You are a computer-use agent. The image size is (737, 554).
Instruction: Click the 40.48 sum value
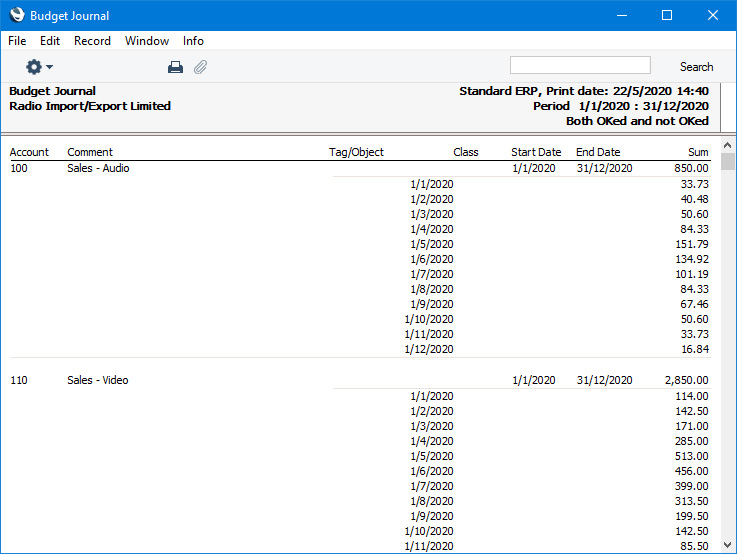coord(694,199)
